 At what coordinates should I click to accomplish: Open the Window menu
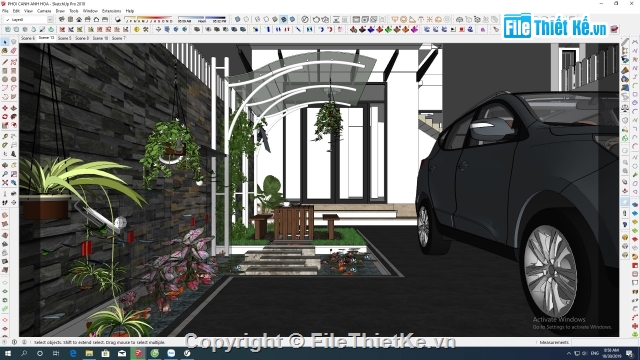[x=90, y=11]
